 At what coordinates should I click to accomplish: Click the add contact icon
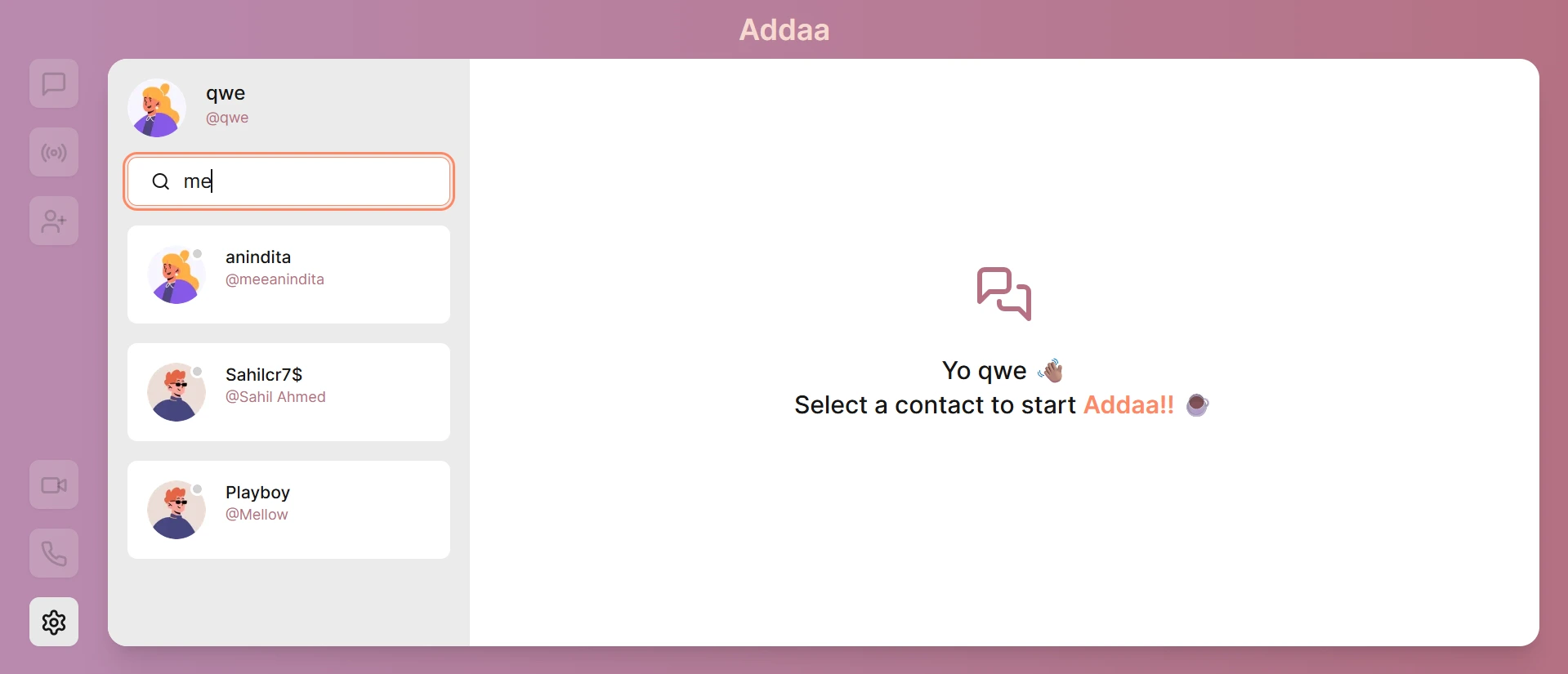pyautogui.click(x=53, y=221)
